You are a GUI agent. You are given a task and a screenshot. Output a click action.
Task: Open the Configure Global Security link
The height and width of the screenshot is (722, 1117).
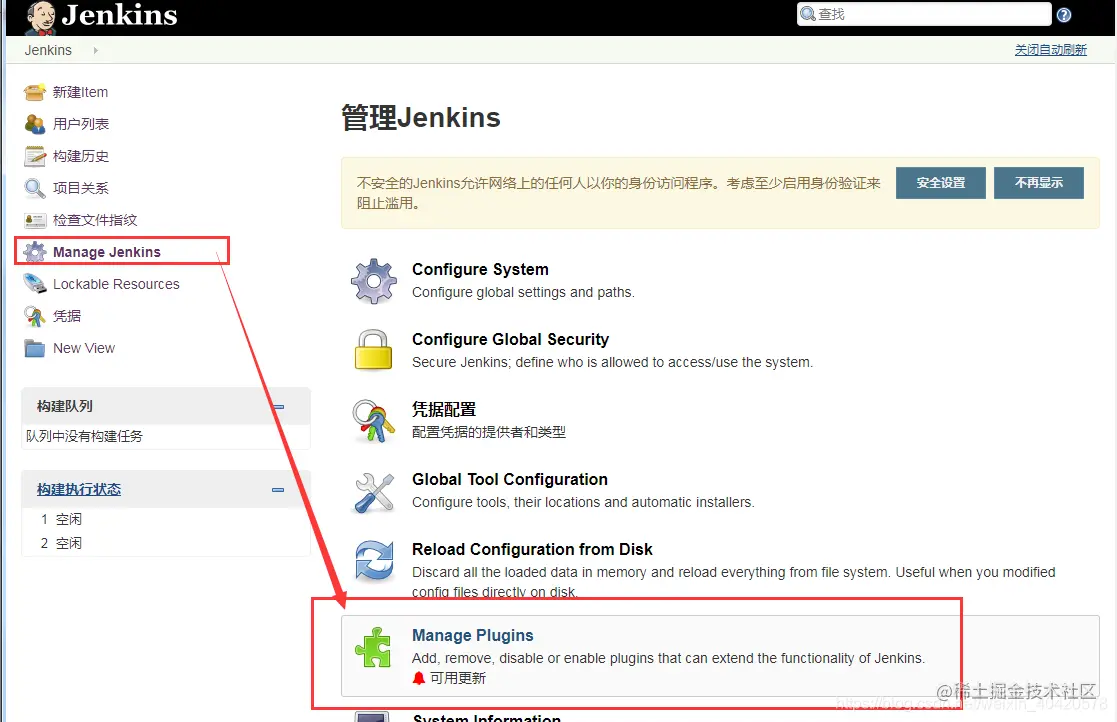510,340
